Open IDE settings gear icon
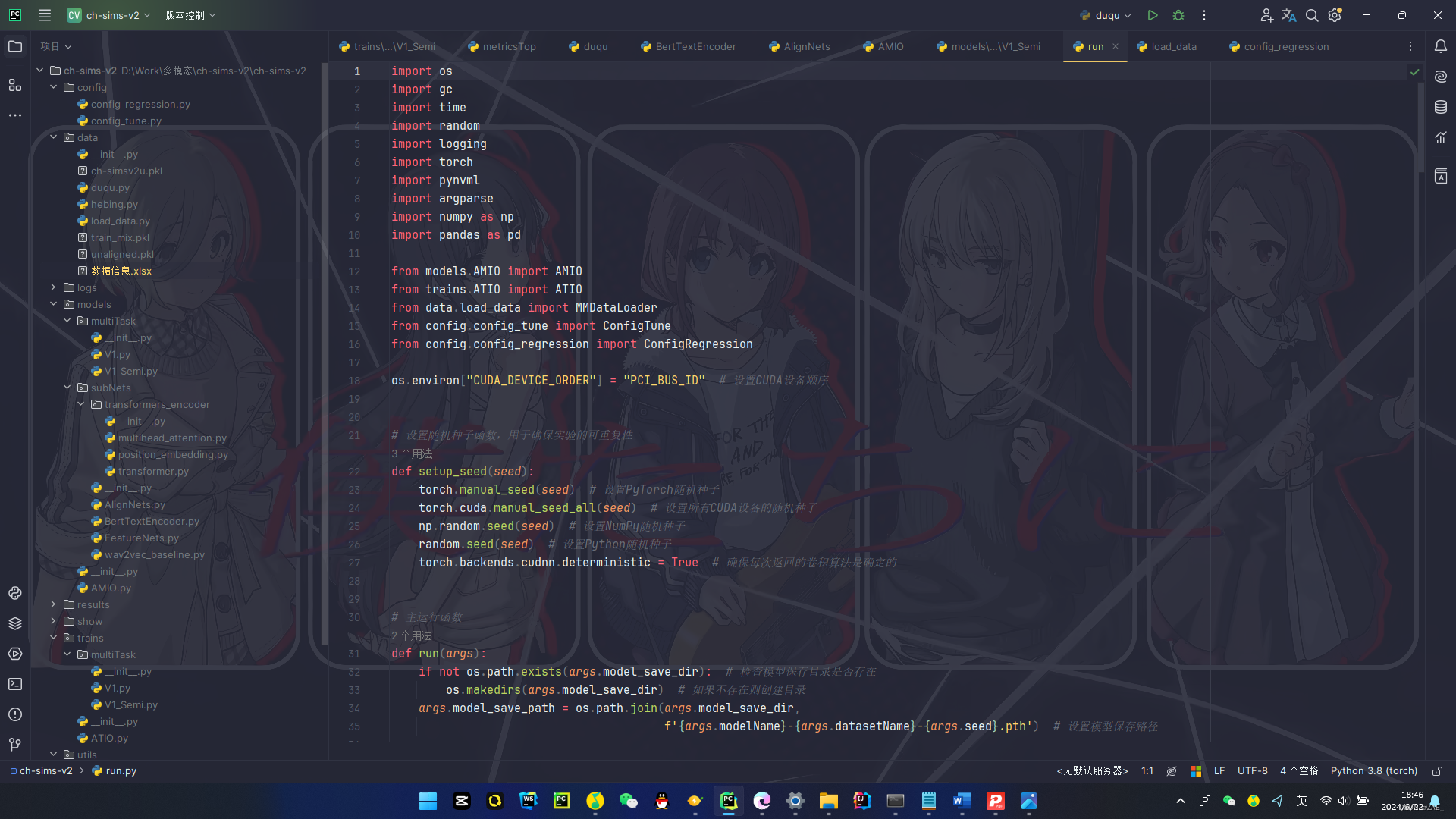 (x=1335, y=15)
